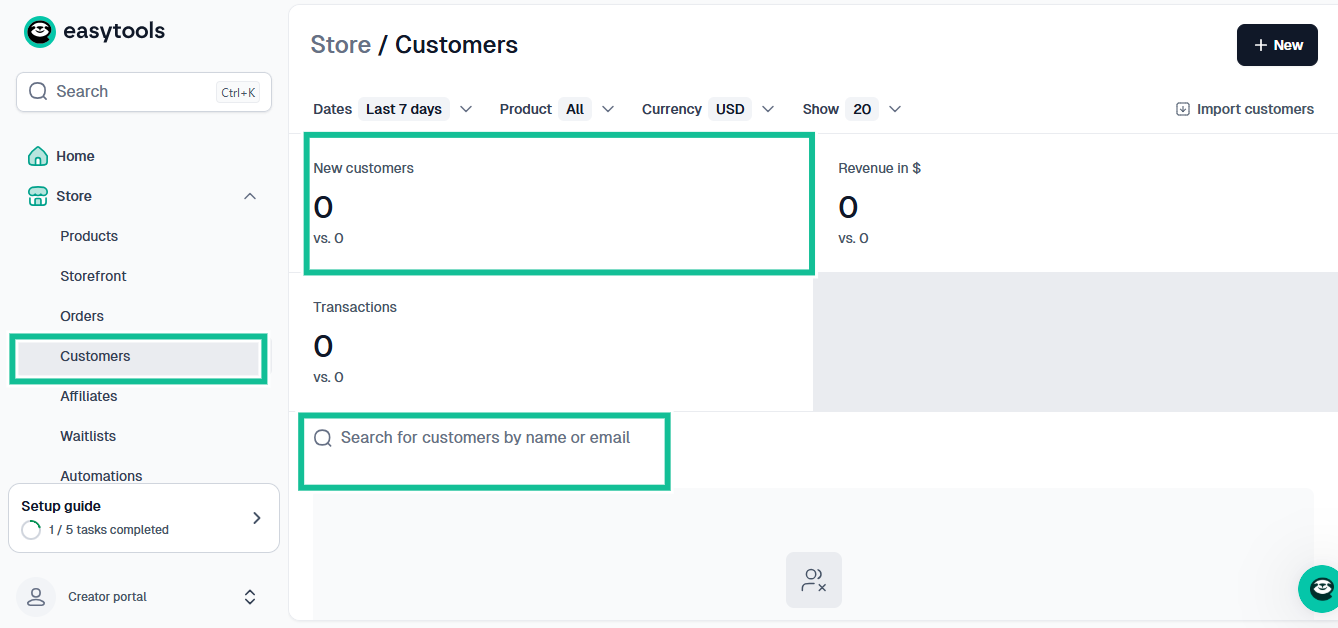Click the easytools logo icon
The width and height of the screenshot is (1338, 628).
point(40,31)
